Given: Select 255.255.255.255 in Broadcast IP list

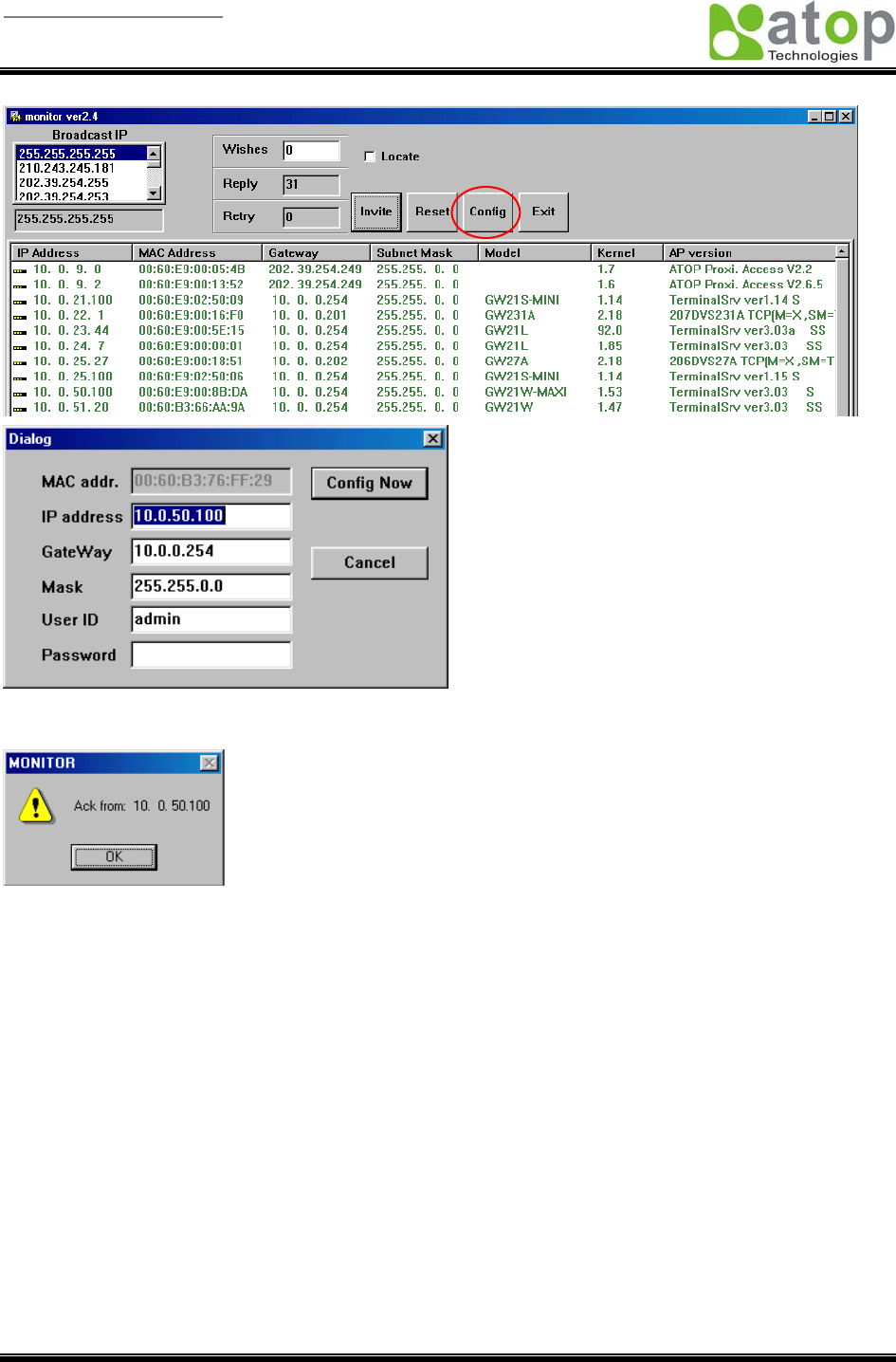Looking at the screenshot, I should point(82,154).
